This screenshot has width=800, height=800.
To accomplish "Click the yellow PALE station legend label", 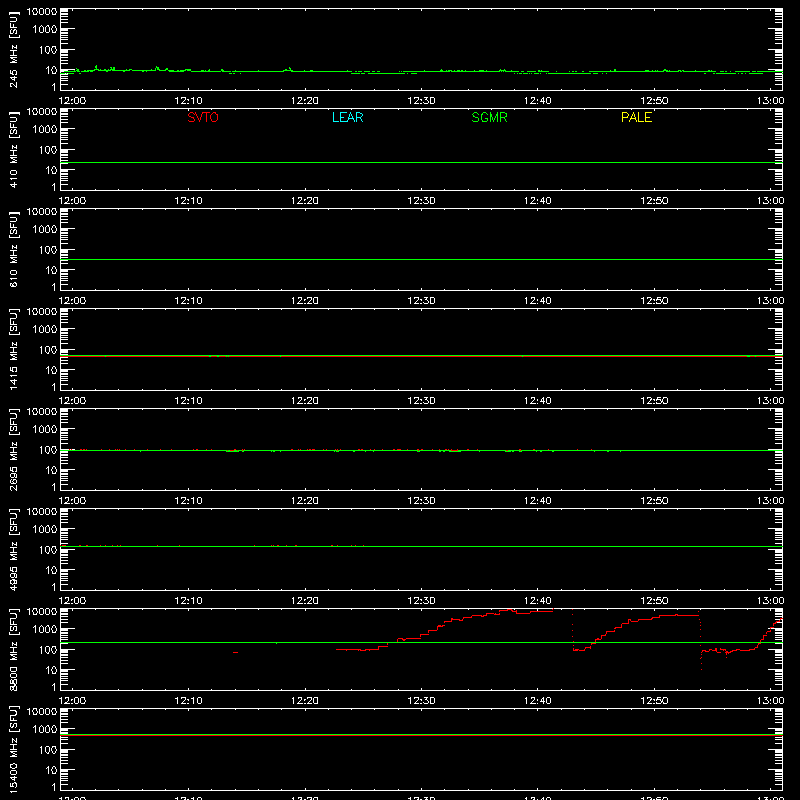I will click(x=636, y=117).
